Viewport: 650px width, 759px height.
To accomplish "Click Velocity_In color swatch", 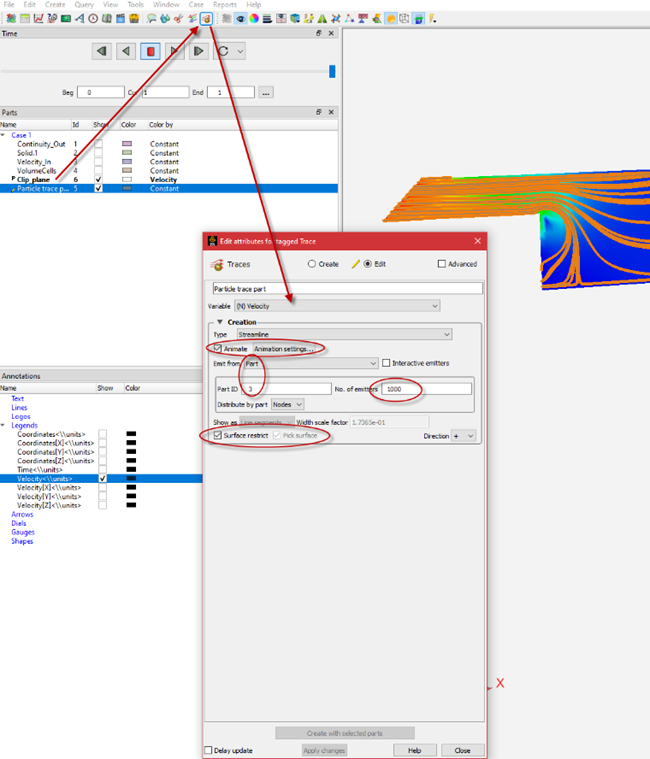I will pos(127,162).
